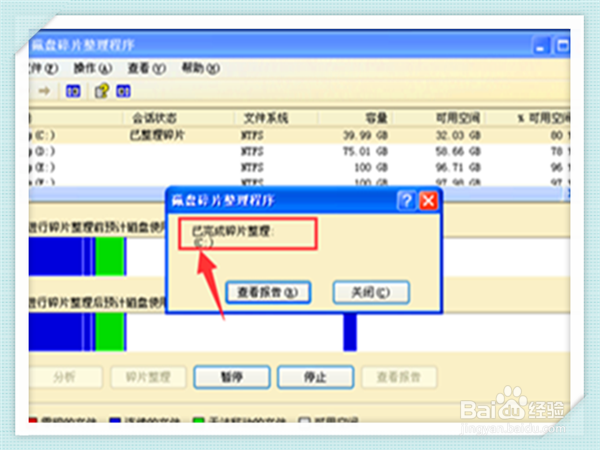Screen dimensions: 600x450
Task: Click the 暂停 pause button
Action: (232, 377)
